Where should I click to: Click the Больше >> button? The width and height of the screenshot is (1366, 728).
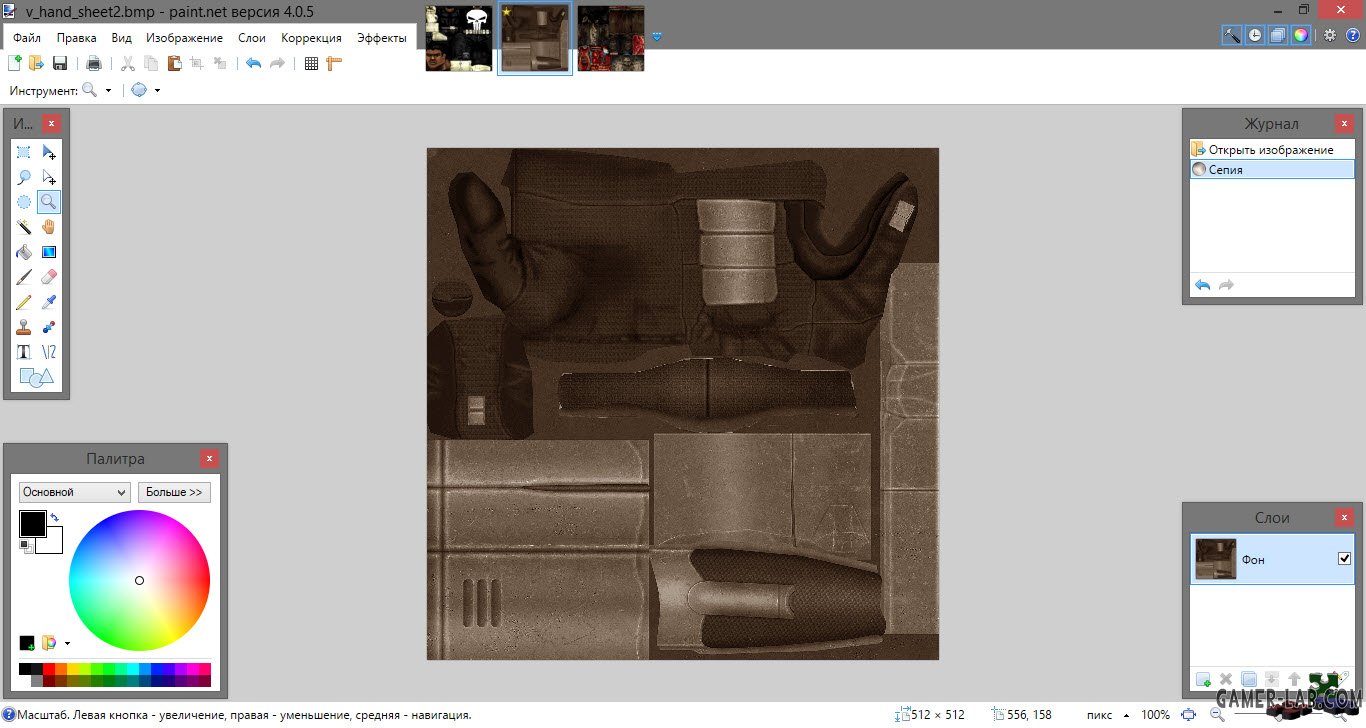click(x=174, y=492)
